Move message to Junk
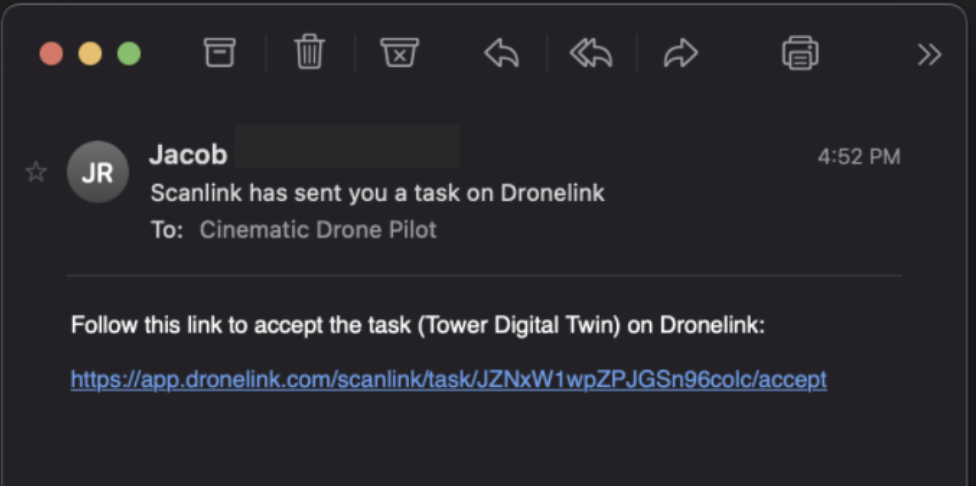 point(400,53)
